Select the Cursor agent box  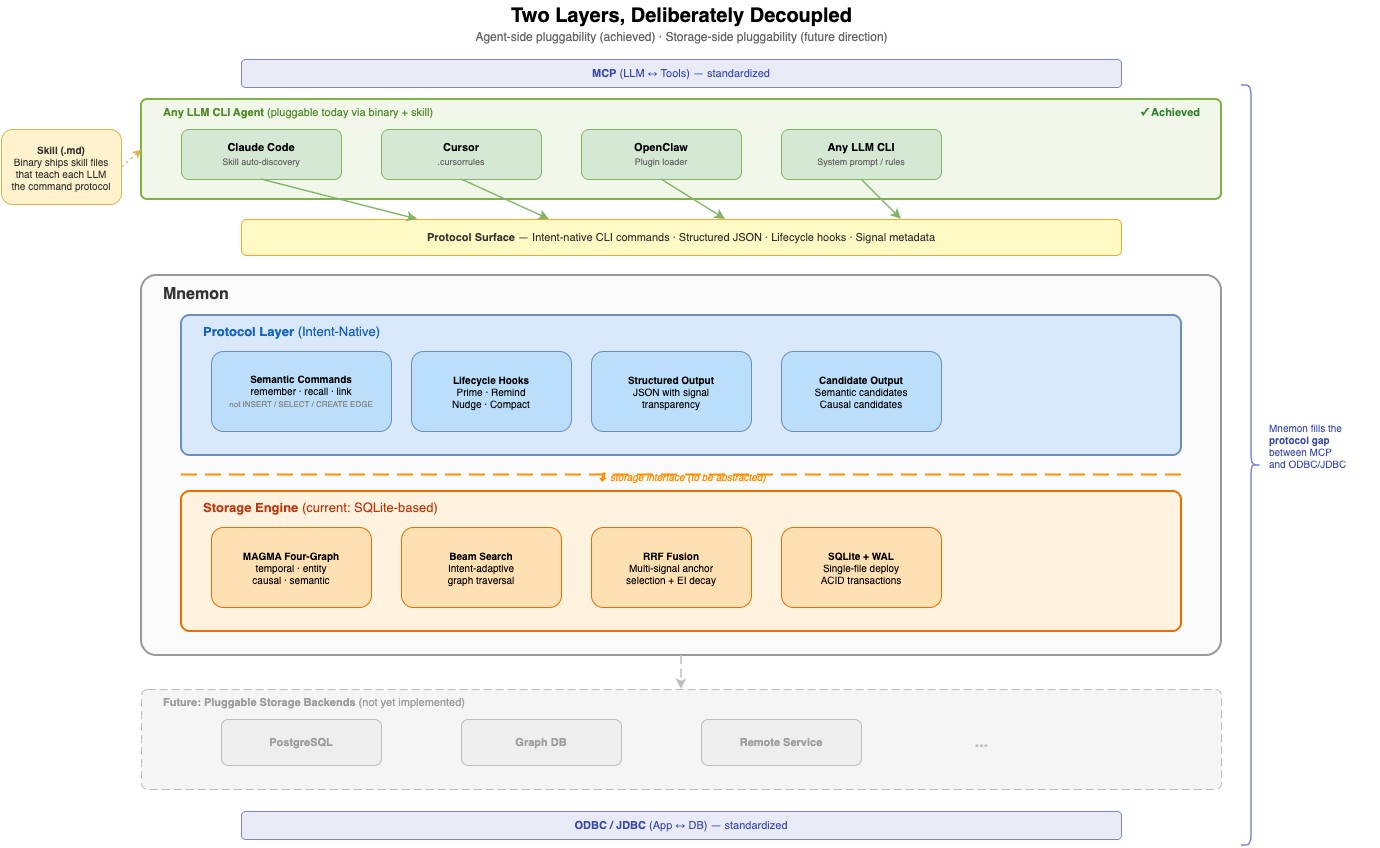coord(461,154)
